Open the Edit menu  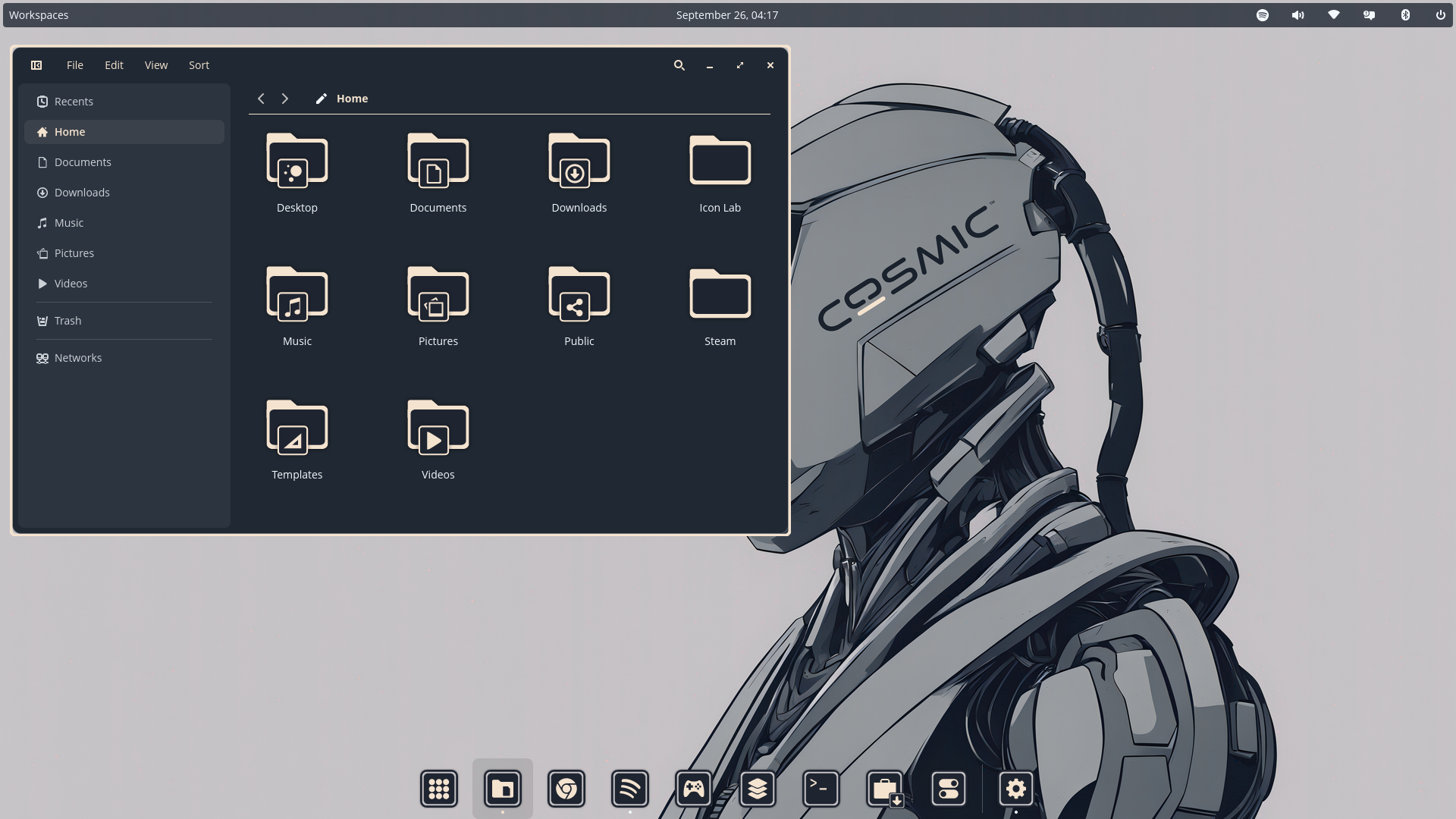pos(114,65)
